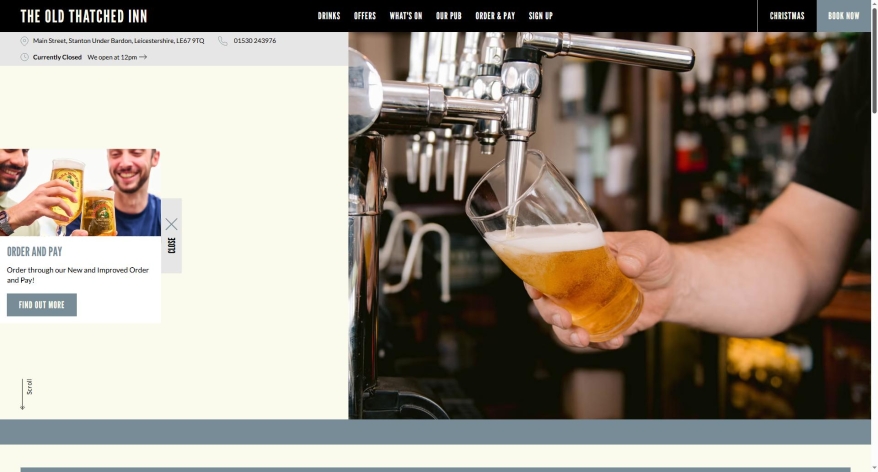The image size is (878, 472).
Task: Click the page vertical scrollbar
Action: (x=874, y=236)
